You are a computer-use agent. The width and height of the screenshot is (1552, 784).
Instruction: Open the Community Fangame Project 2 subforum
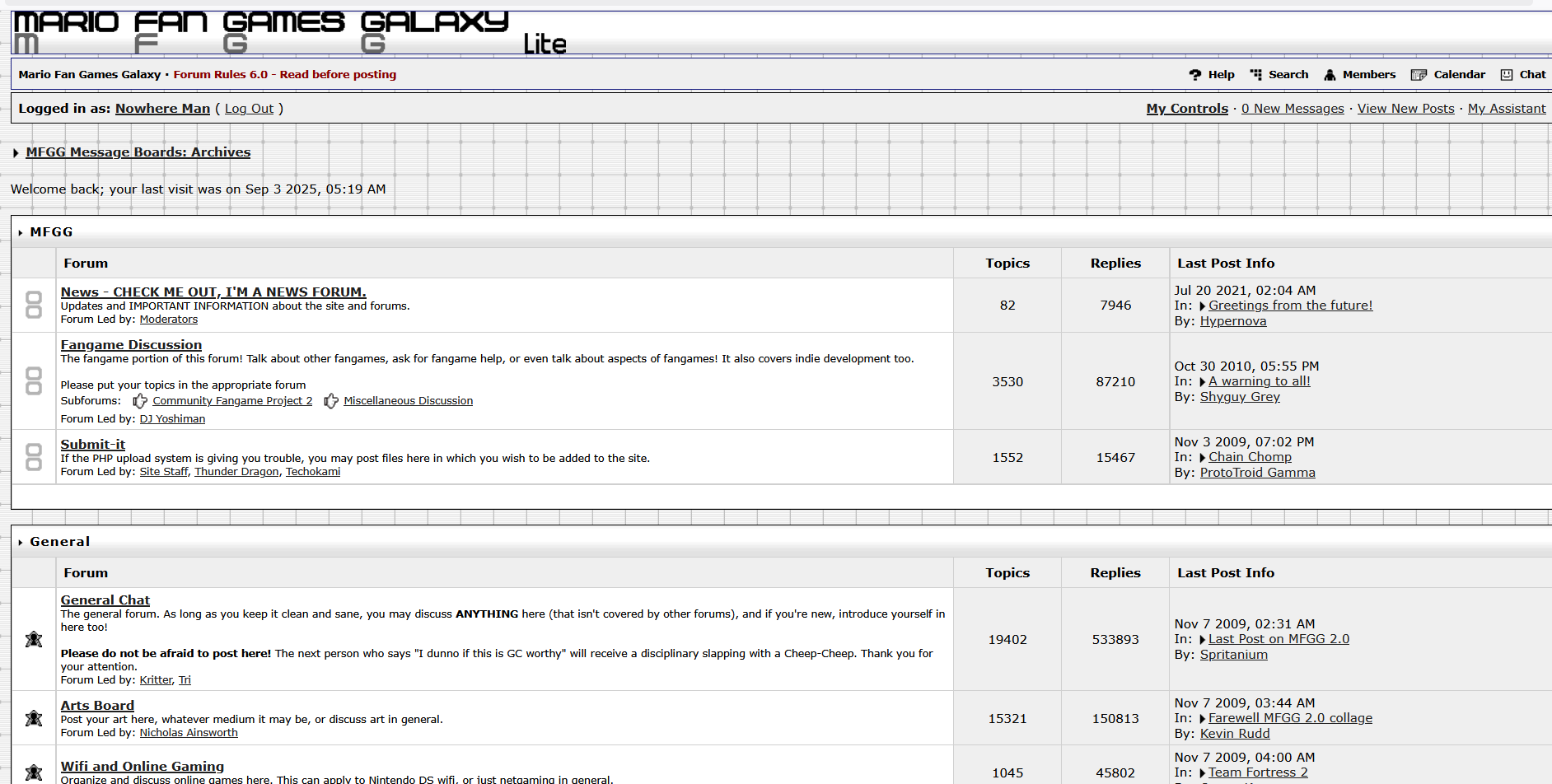232,401
